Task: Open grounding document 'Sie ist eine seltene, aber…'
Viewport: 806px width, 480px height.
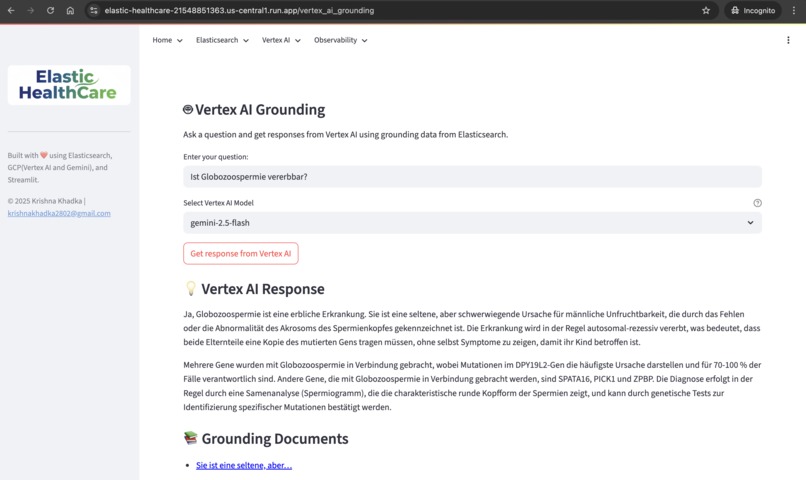Action: click(244, 465)
